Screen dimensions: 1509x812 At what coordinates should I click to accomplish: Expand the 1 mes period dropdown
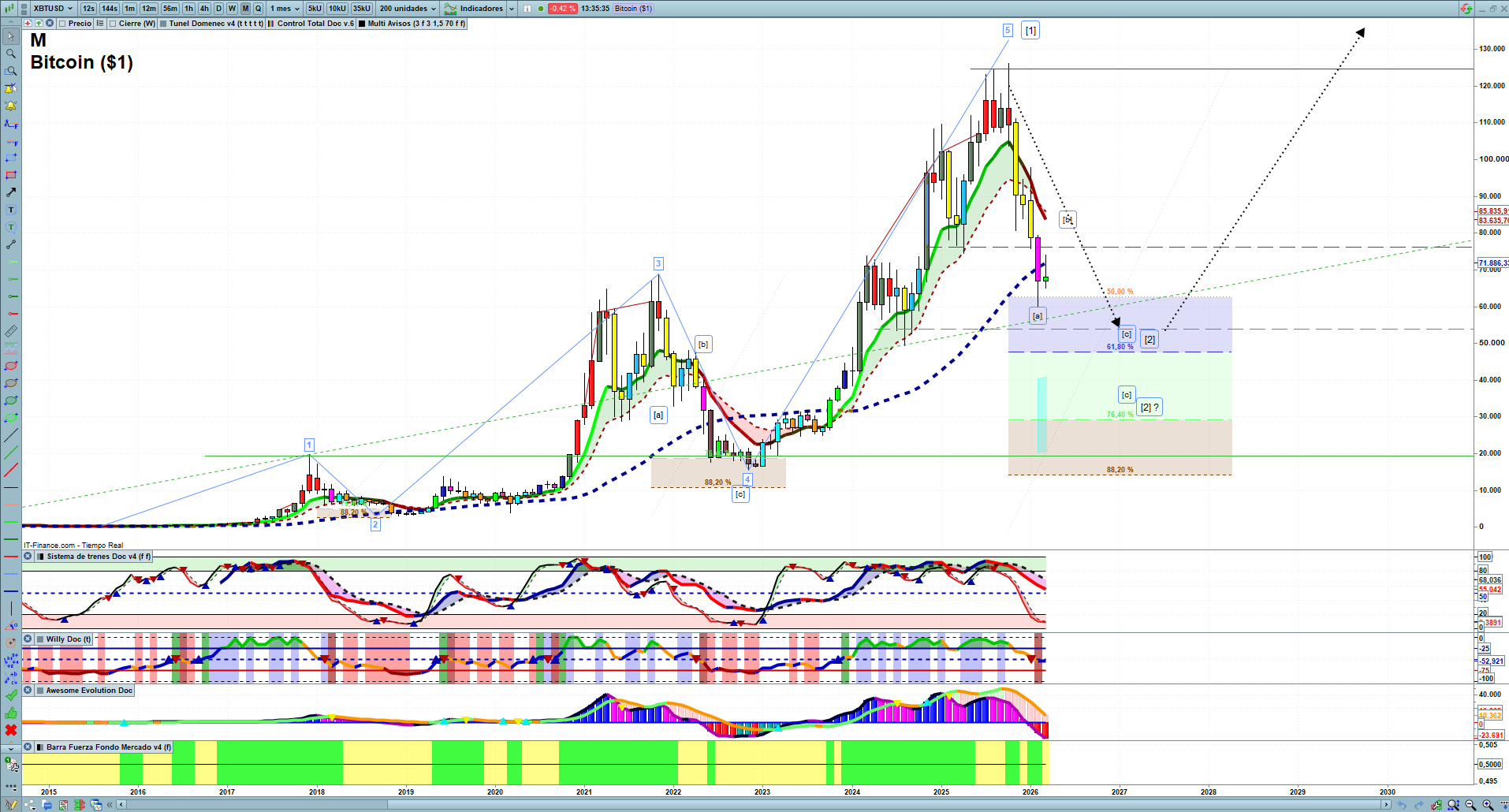tap(285, 9)
